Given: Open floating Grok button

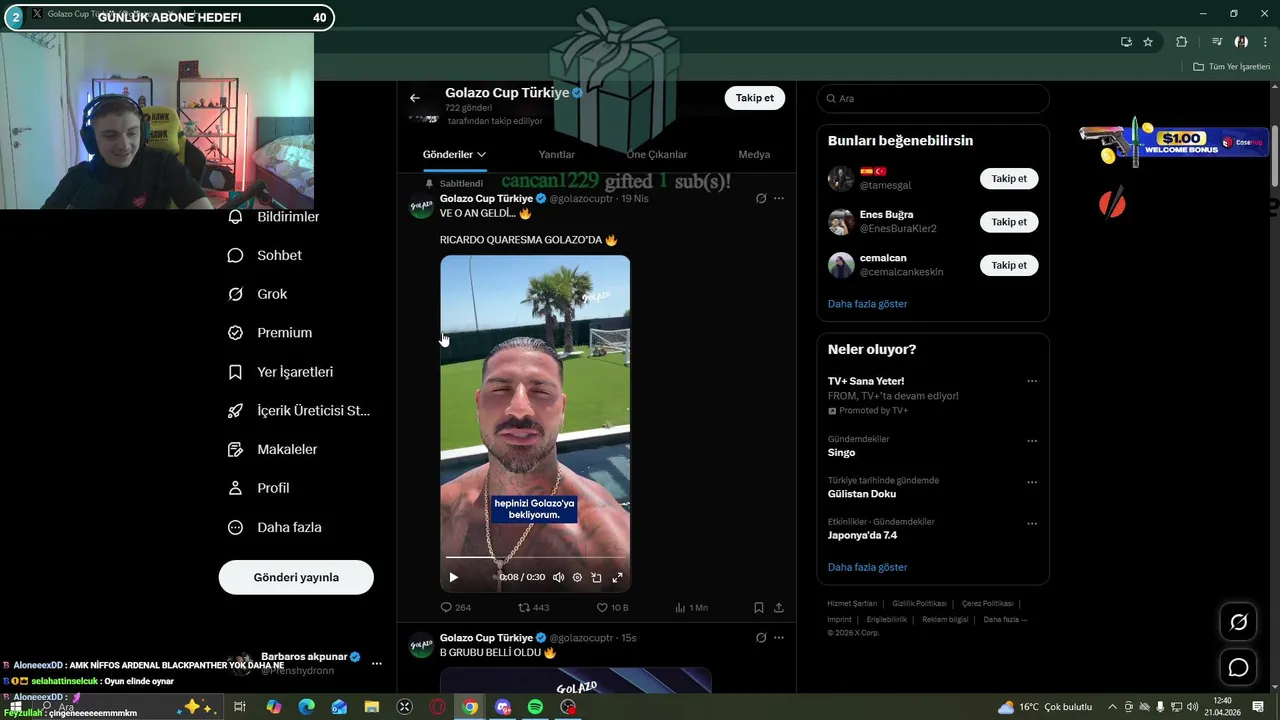Looking at the screenshot, I should click(x=1238, y=622).
